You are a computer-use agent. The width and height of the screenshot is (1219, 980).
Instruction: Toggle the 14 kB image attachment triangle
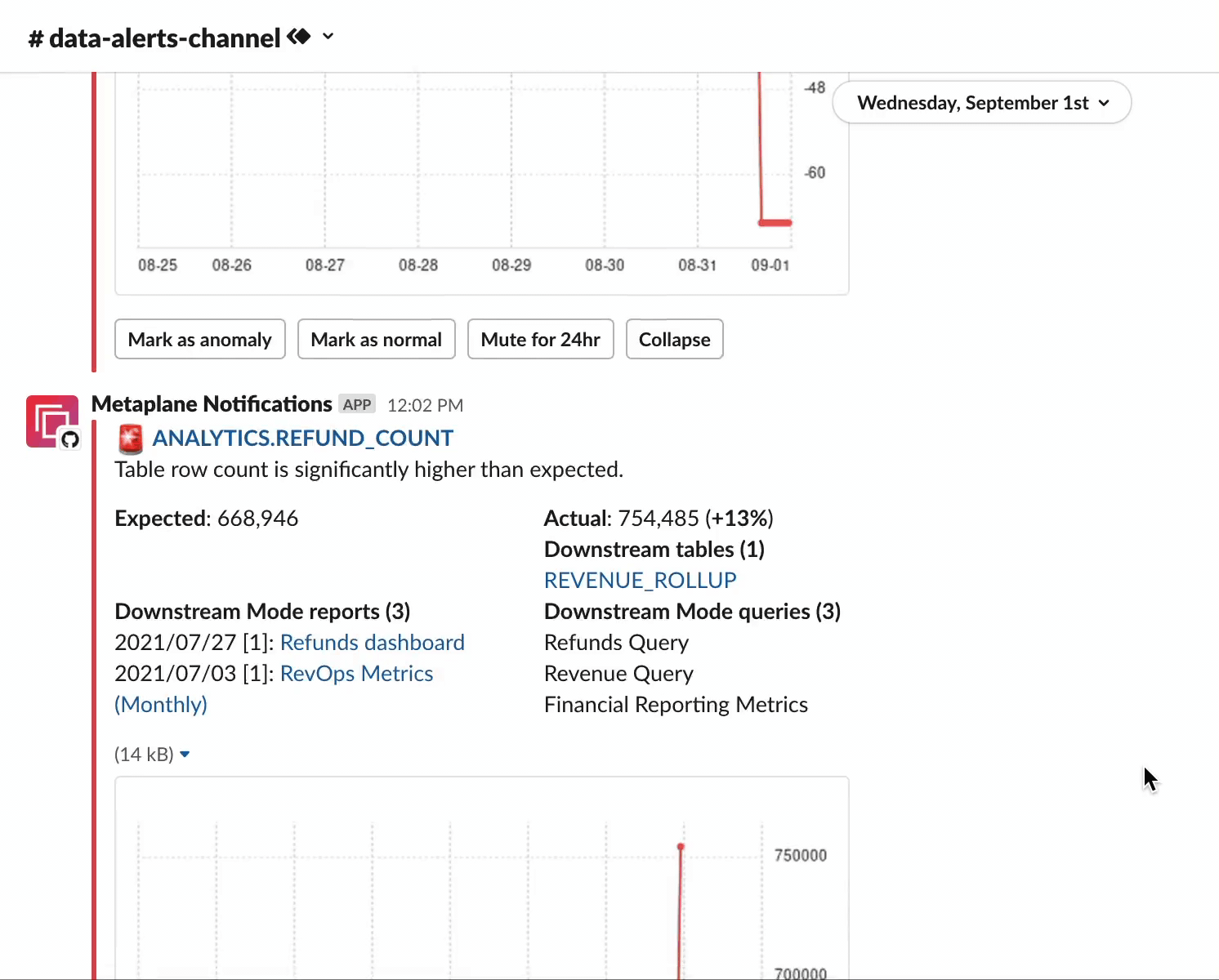tap(185, 755)
